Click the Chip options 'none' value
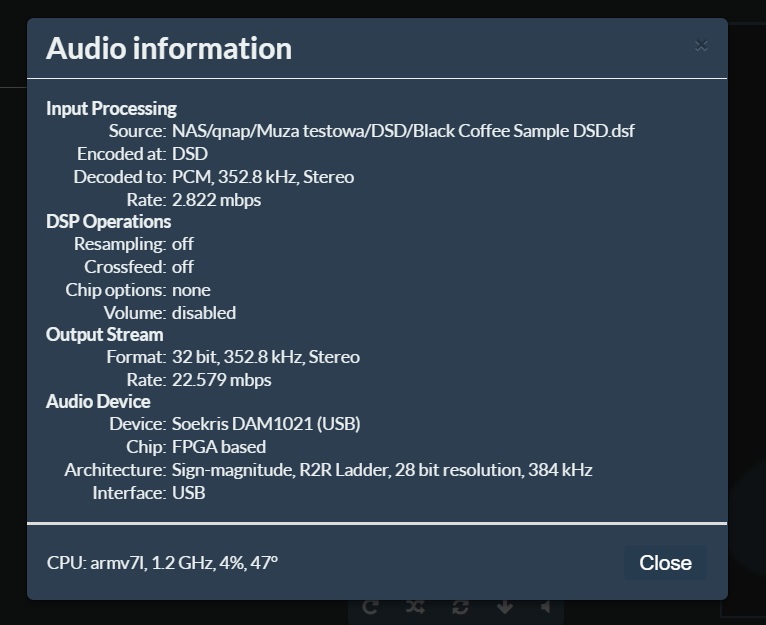Viewport: 766px width, 625px height. coord(191,290)
